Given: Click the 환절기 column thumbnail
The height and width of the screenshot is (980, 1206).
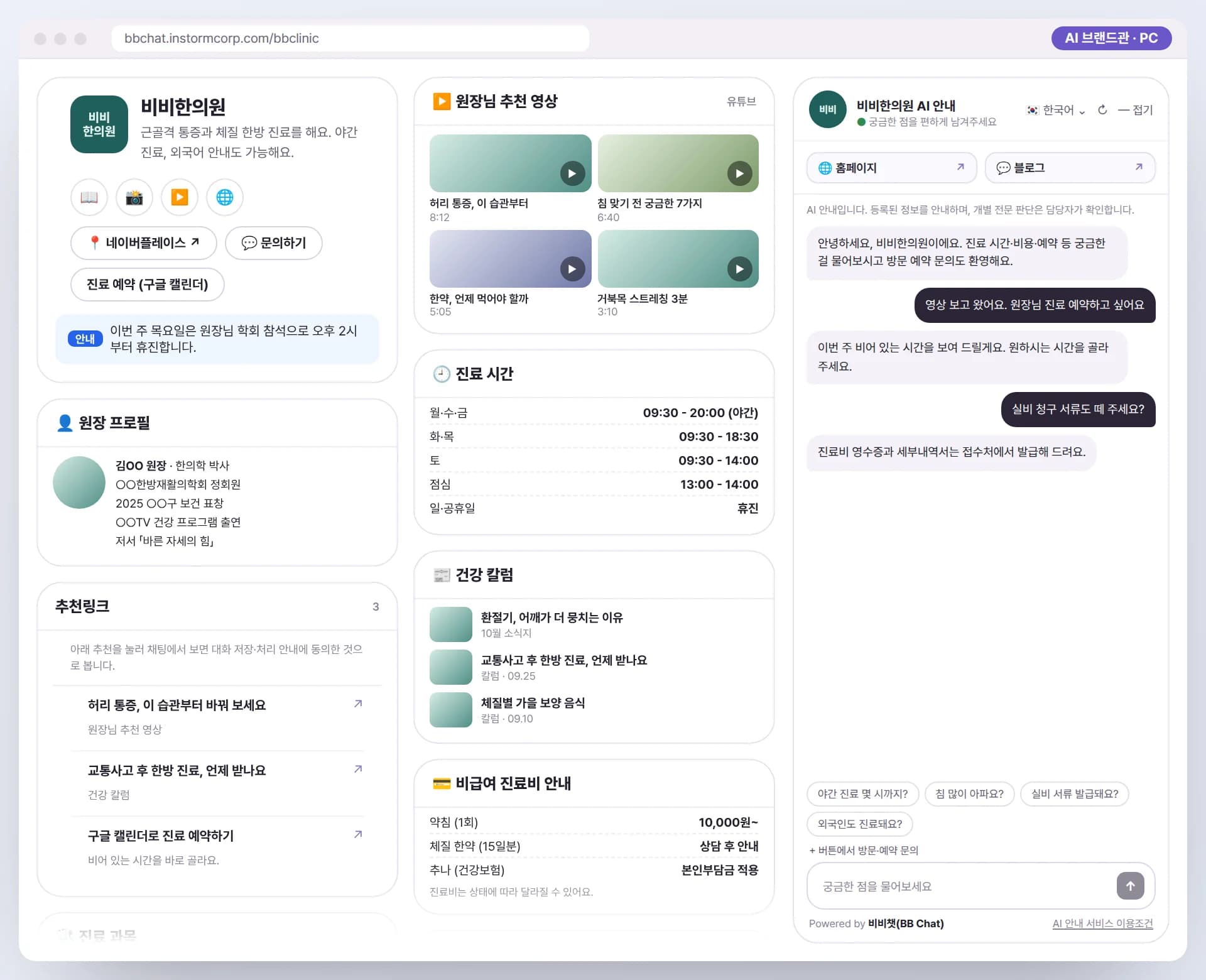Looking at the screenshot, I should pos(450,624).
